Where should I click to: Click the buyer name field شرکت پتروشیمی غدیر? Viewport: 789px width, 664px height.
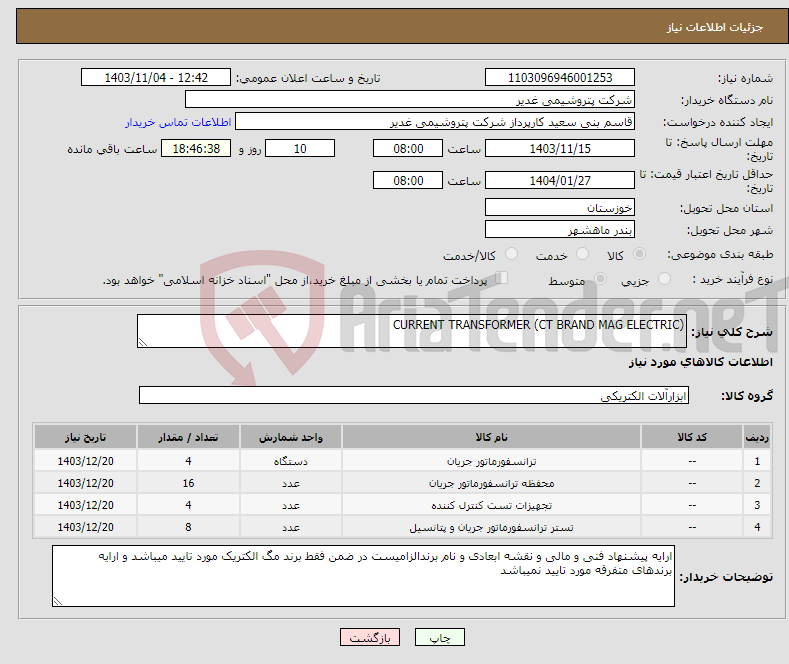pos(410,100)
